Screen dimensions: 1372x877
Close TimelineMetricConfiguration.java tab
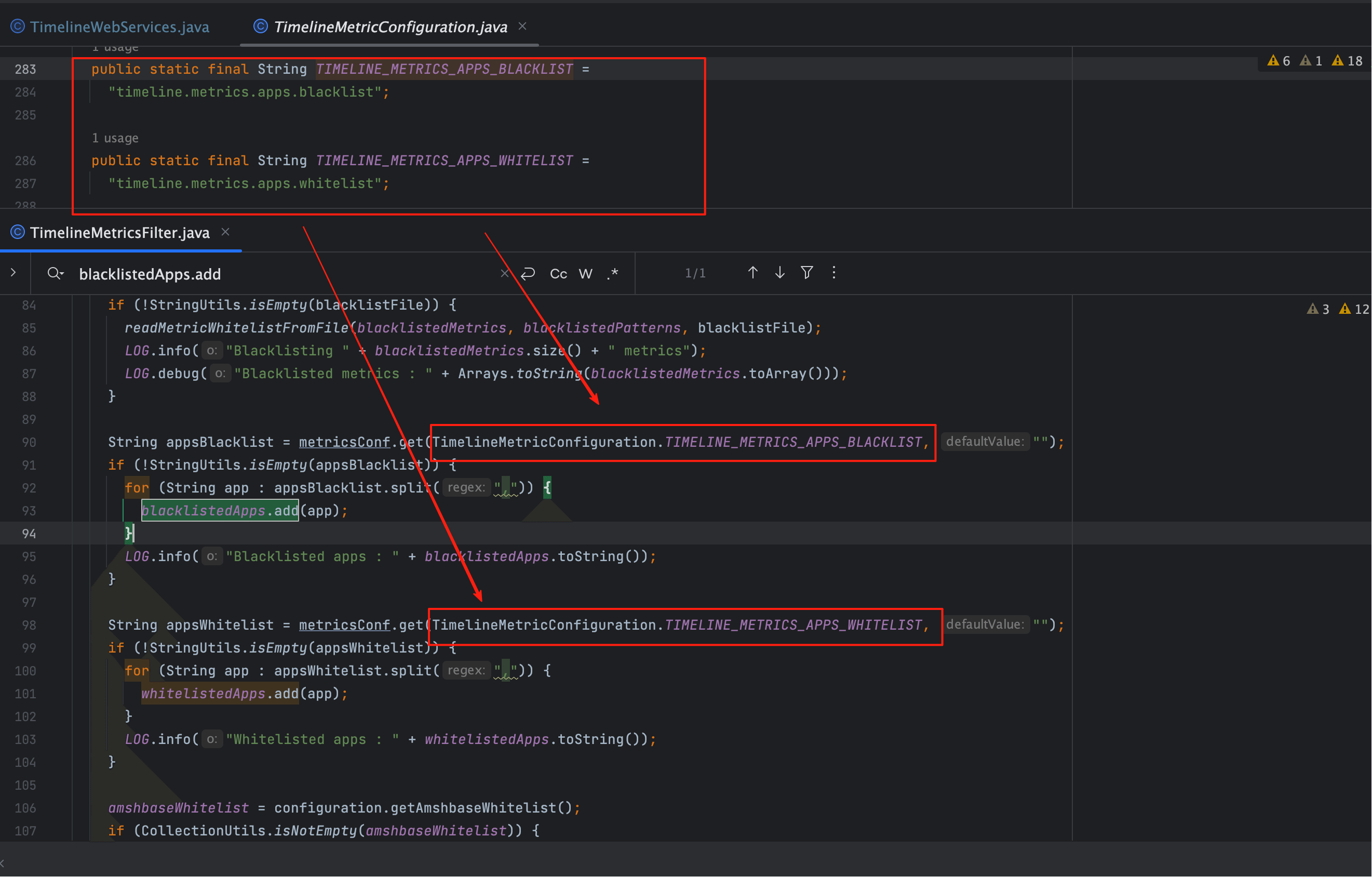(x=522, y=26)
